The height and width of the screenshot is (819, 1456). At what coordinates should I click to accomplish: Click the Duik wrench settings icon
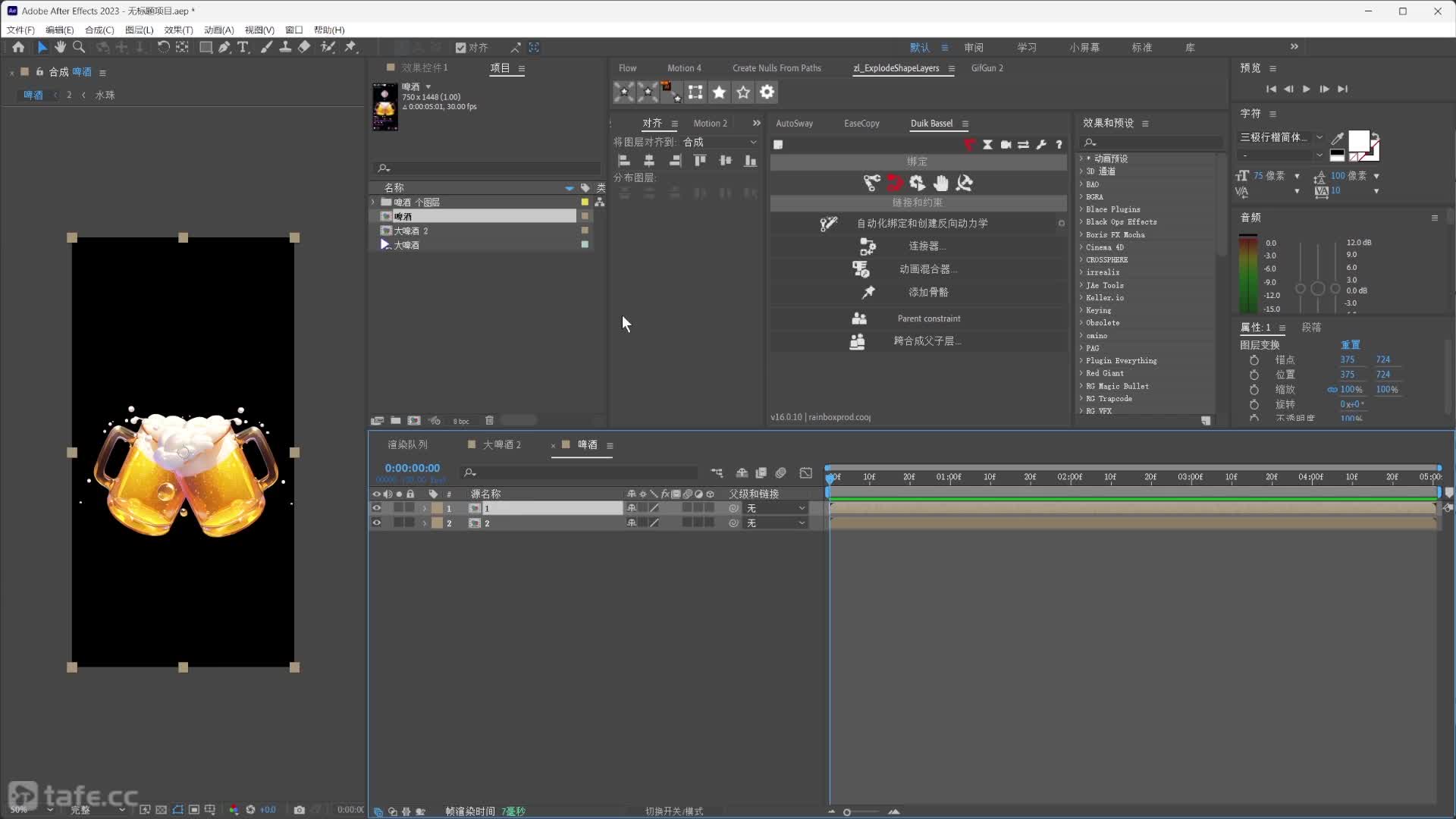point(1041,145)
